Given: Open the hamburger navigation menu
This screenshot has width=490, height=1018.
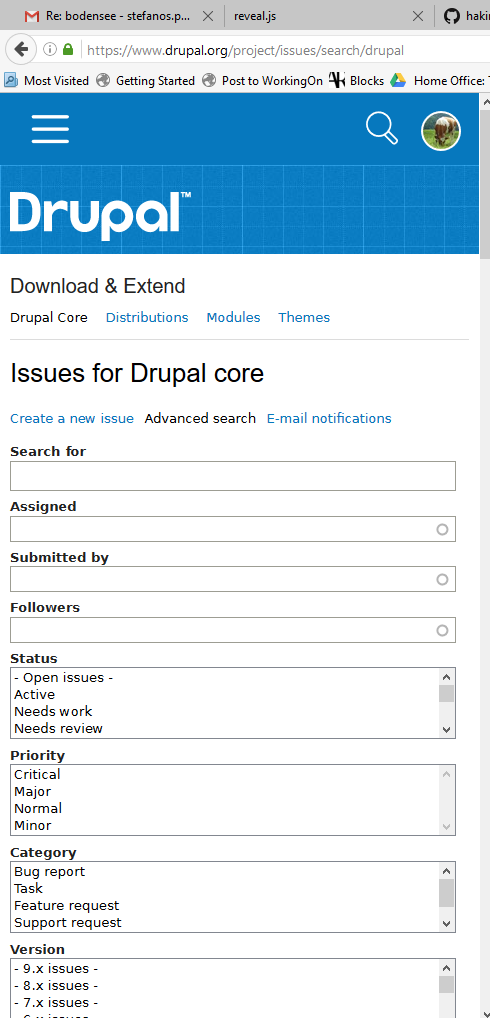Looking at the screenshot, I should click(x=50, y=129).
